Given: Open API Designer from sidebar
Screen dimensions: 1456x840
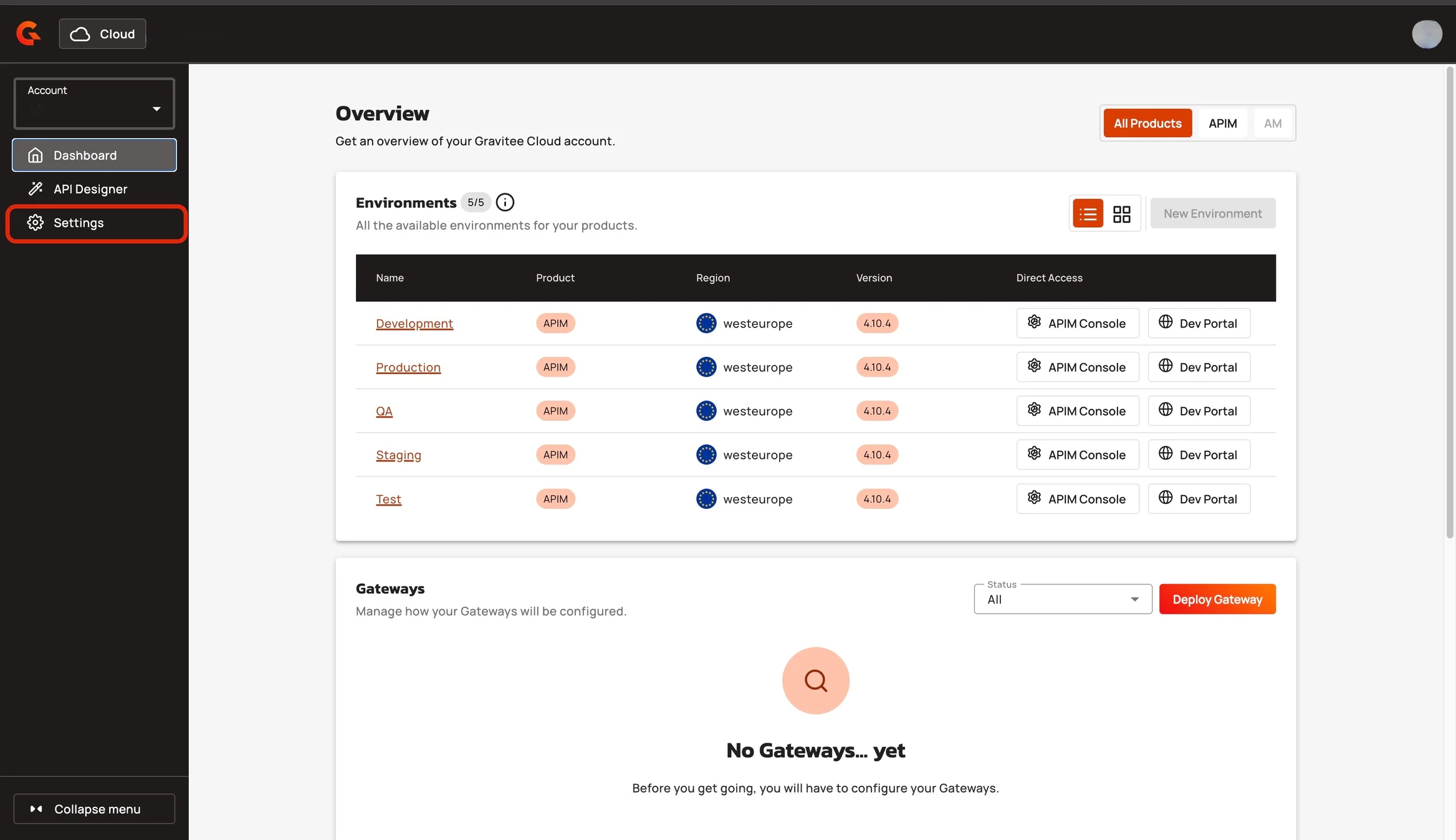Looking at the screenshot, I should coord(90,189).
